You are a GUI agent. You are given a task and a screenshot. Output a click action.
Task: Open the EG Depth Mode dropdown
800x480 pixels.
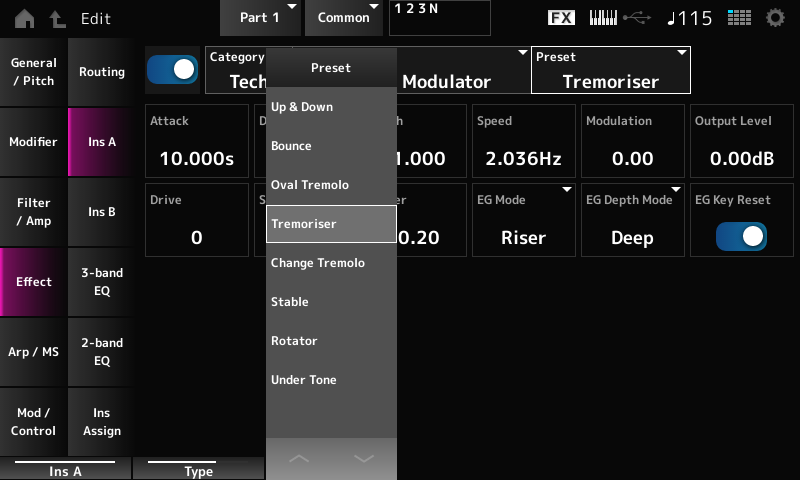[x=632, y=220]
